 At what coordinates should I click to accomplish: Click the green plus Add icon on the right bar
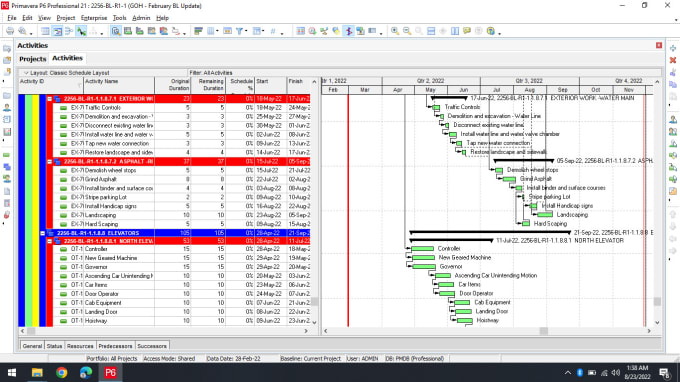click(673, 48)
